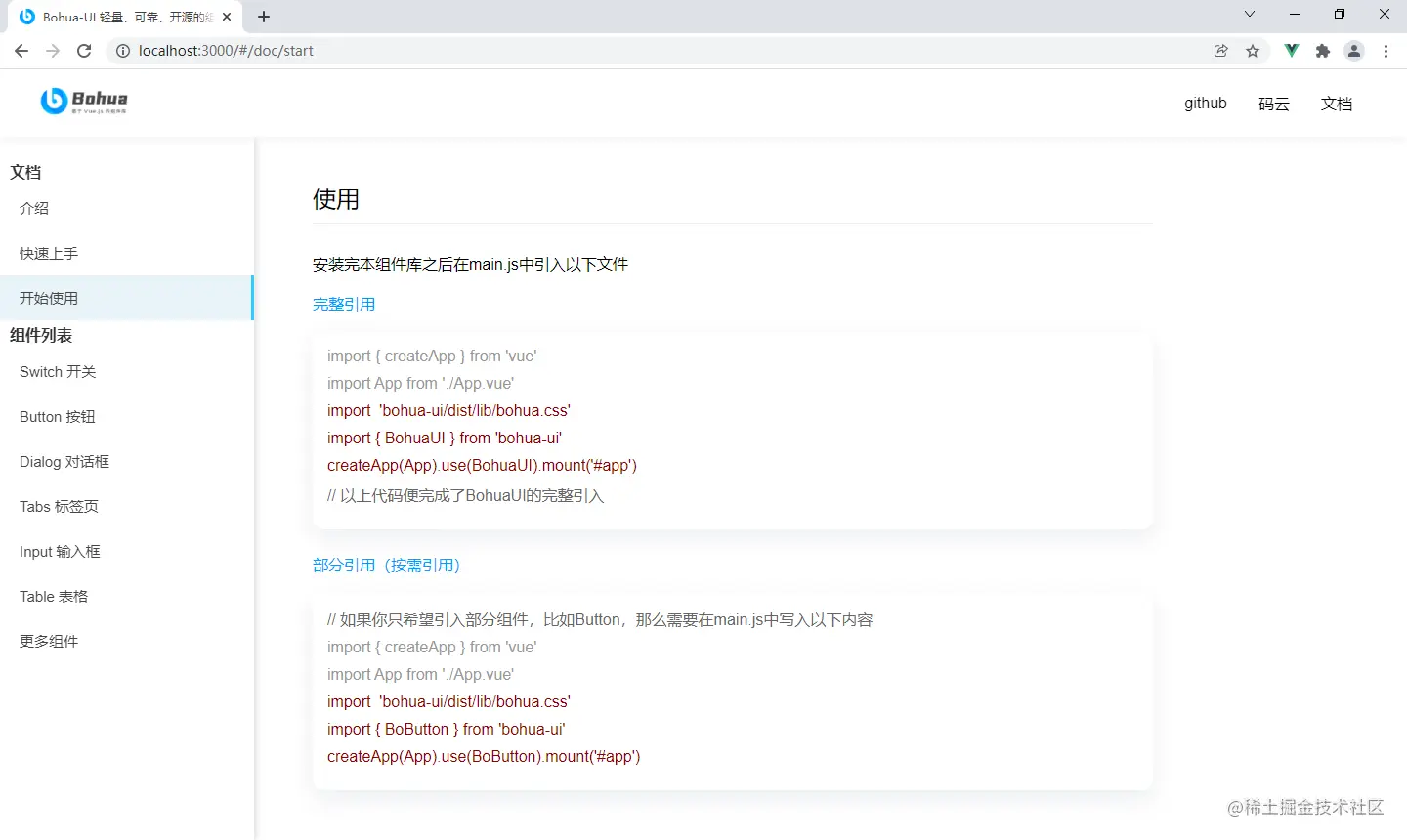Click the sentence 安装完本组件库之后在main.js中引入以下文件
The image size is (1407, 840).
(470, 264)
